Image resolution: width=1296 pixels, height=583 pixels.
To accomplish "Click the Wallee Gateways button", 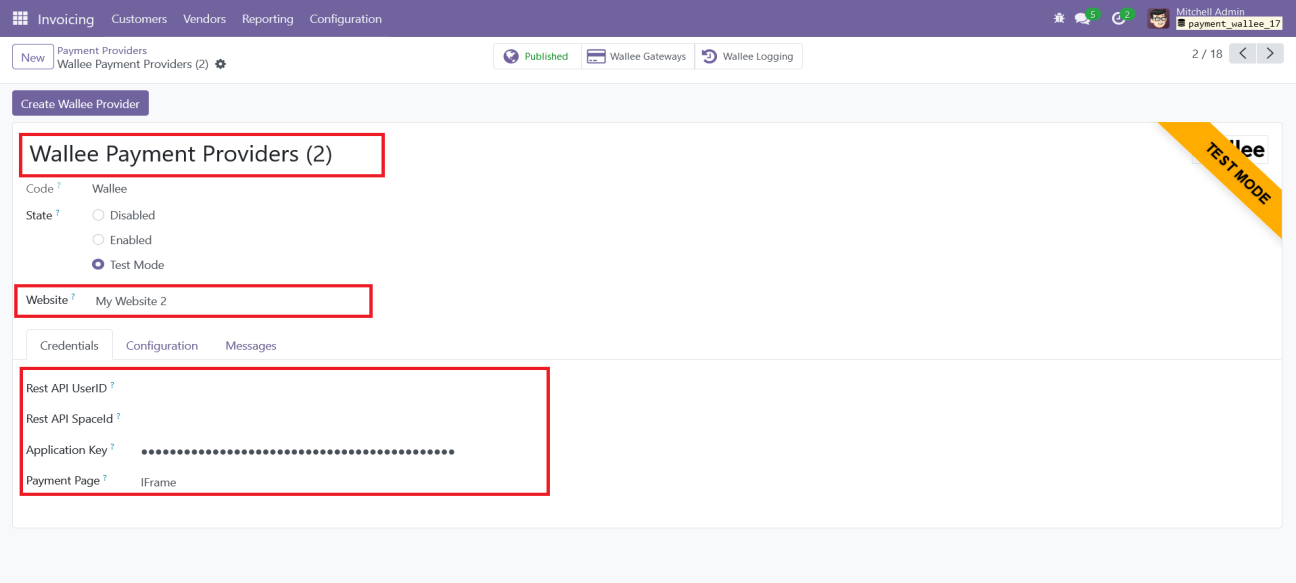I will tap(637, 57).
